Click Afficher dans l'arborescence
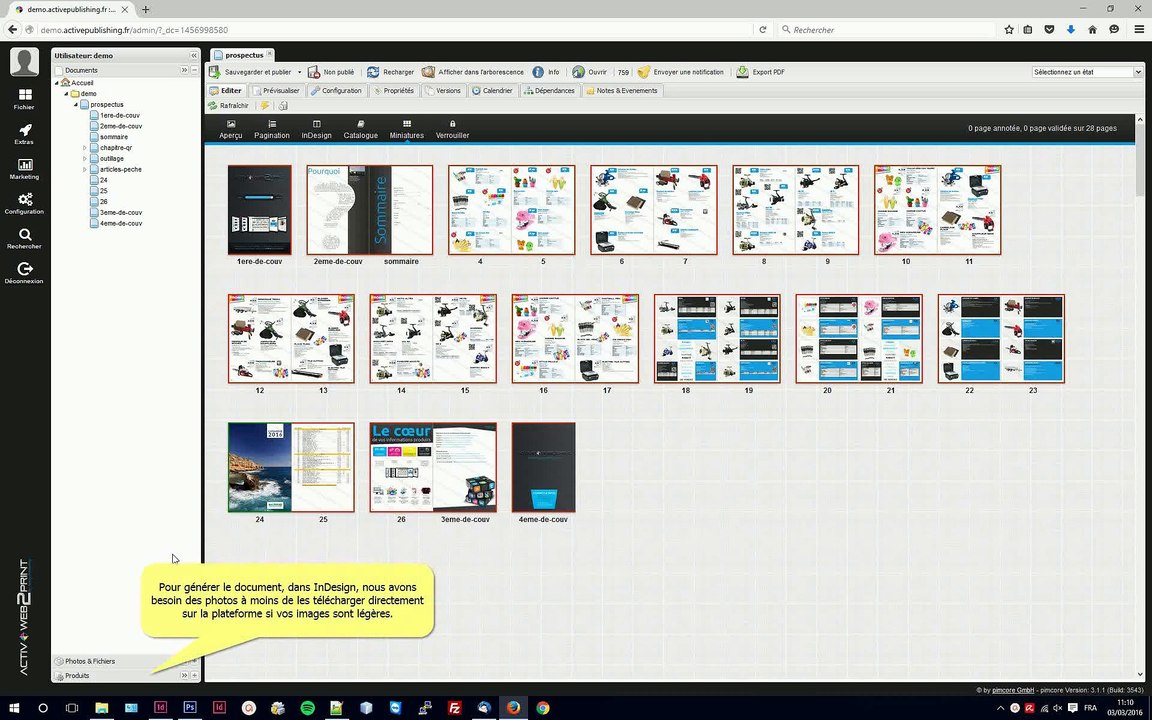Viewport: 1152px width, 720px height. coord(473,72)
